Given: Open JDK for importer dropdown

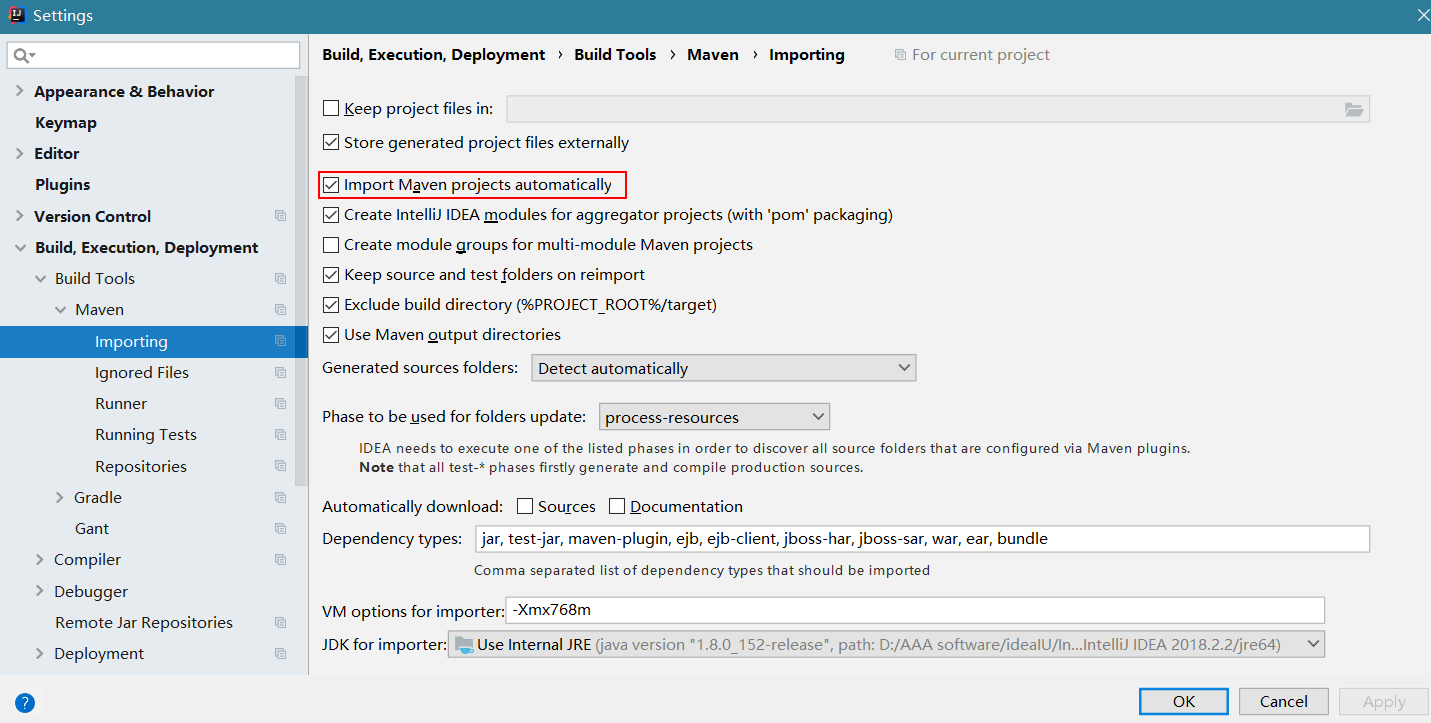Looking at the screenshot, I should pyautogui.click(x=887, y=644).
